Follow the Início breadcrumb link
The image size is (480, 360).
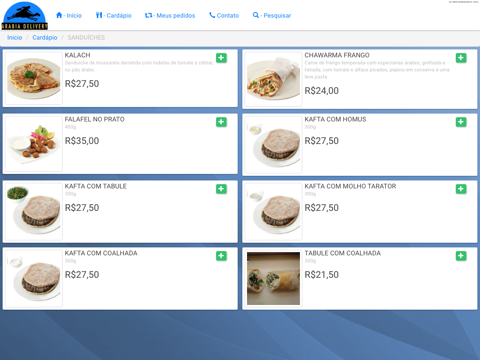(15, 38)
